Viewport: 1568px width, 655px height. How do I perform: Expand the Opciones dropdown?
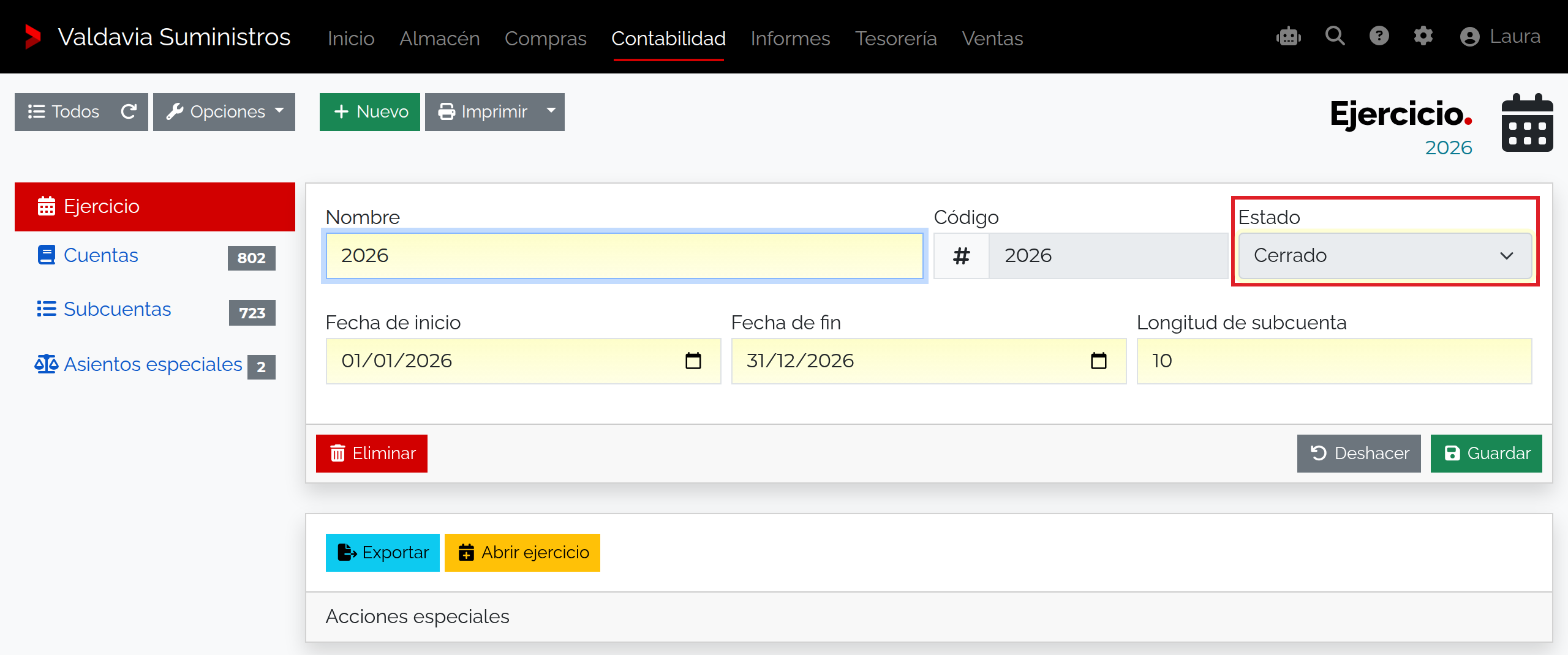[224, 112]
